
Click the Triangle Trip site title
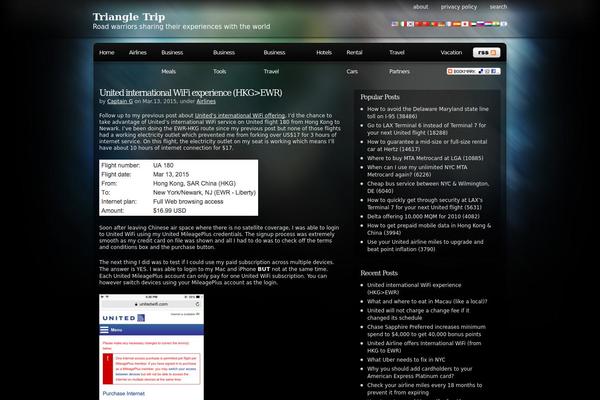[129, 17]
